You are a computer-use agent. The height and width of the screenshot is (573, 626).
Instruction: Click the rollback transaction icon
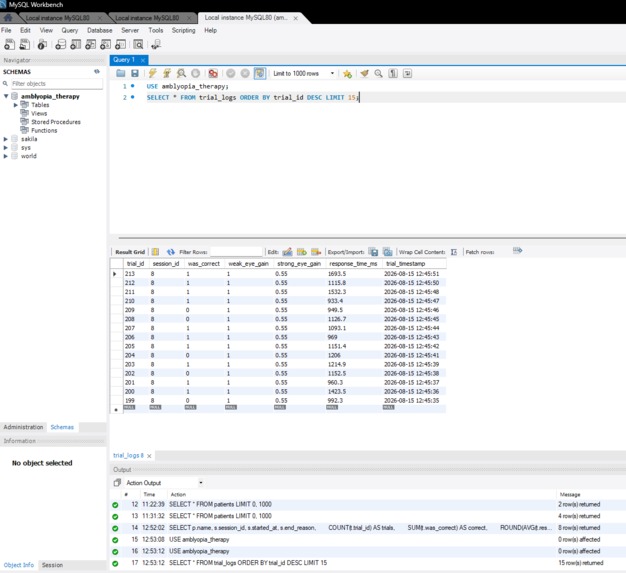(245, 73)
